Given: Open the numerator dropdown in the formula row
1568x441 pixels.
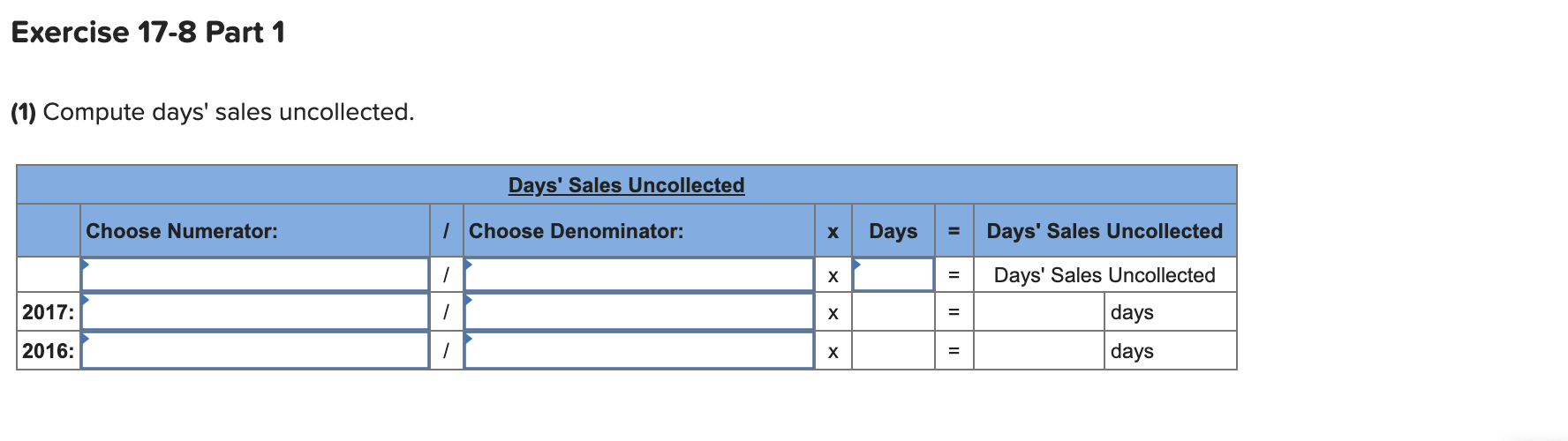Looking at the screenshot, I should 254,275.
